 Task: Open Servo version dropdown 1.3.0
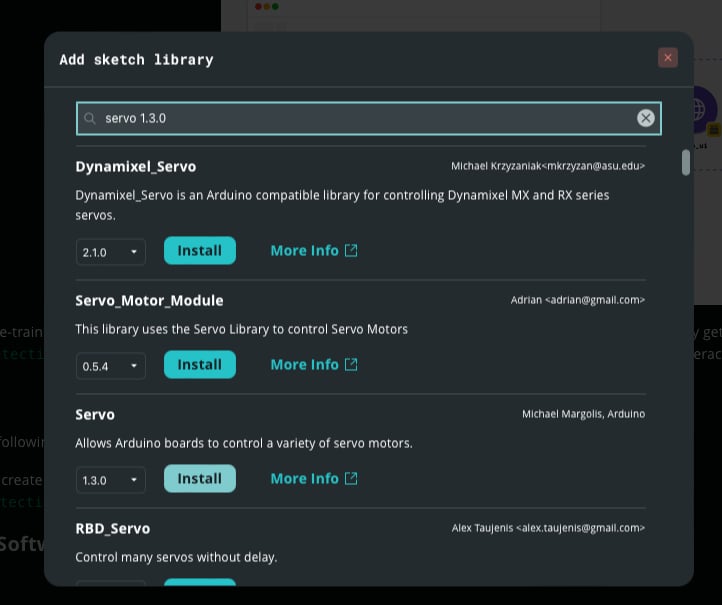[111, 480]
